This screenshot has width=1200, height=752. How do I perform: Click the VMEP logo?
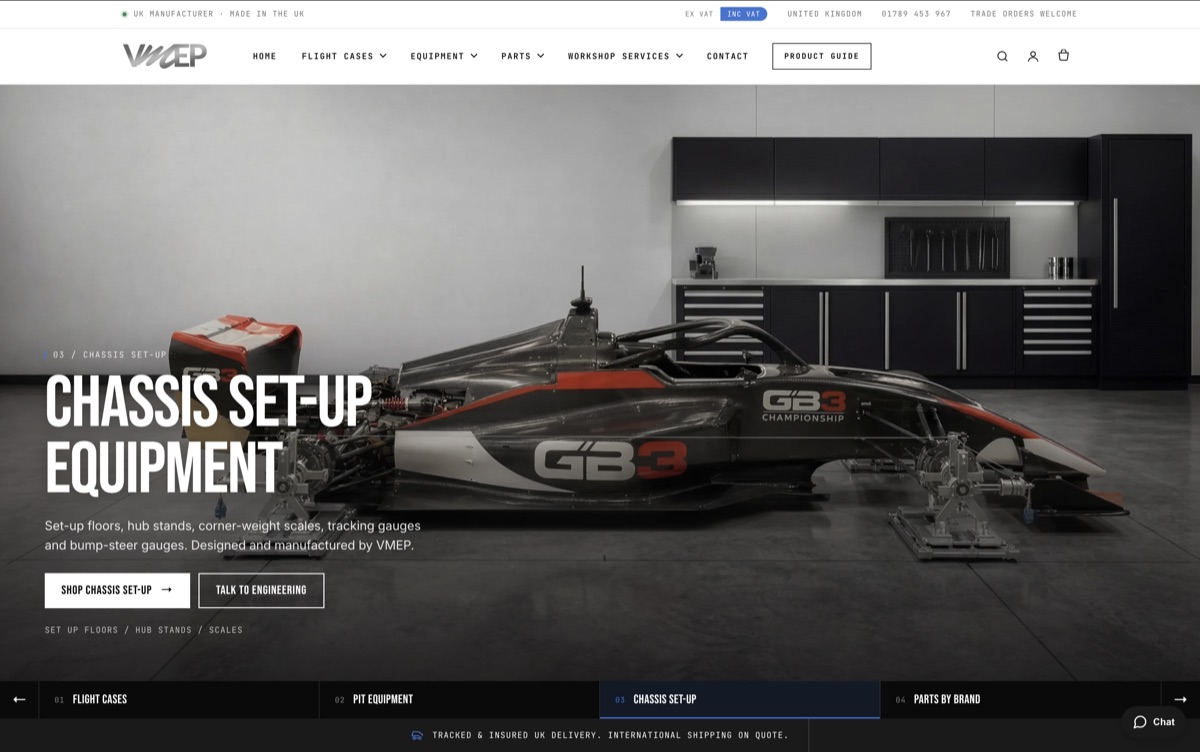[x=165, y=56]
